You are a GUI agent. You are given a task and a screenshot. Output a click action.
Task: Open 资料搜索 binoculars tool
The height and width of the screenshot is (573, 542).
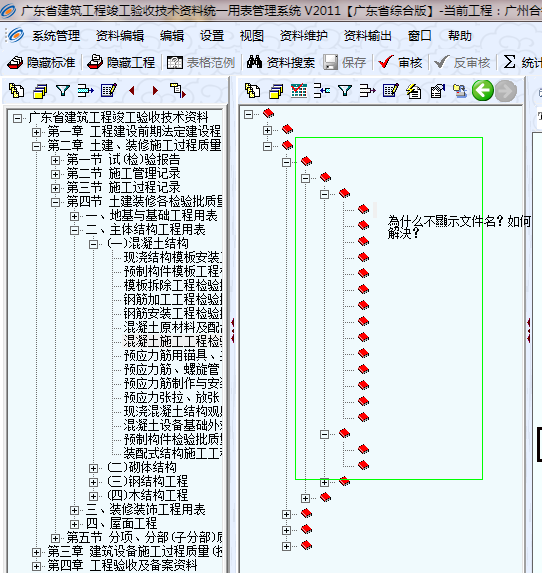pos(280,62)
